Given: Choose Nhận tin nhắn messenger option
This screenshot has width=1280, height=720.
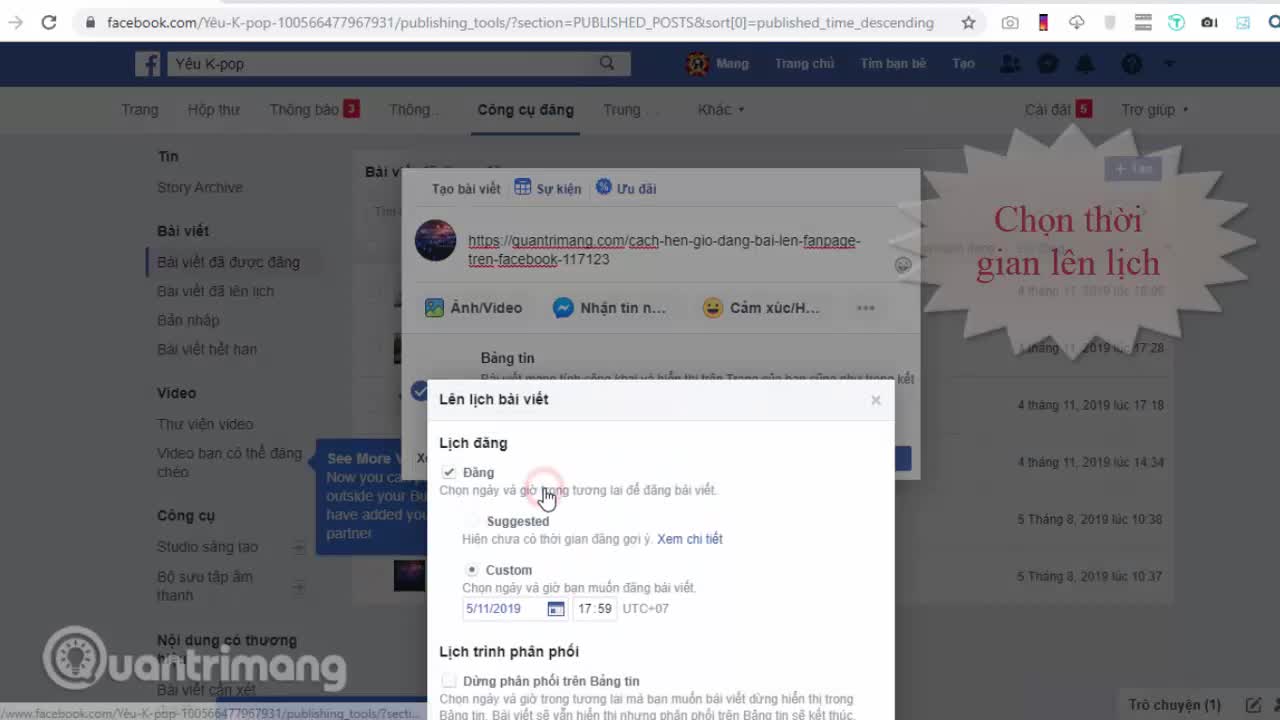Looking at the screenshot, I should click(610, 308).
